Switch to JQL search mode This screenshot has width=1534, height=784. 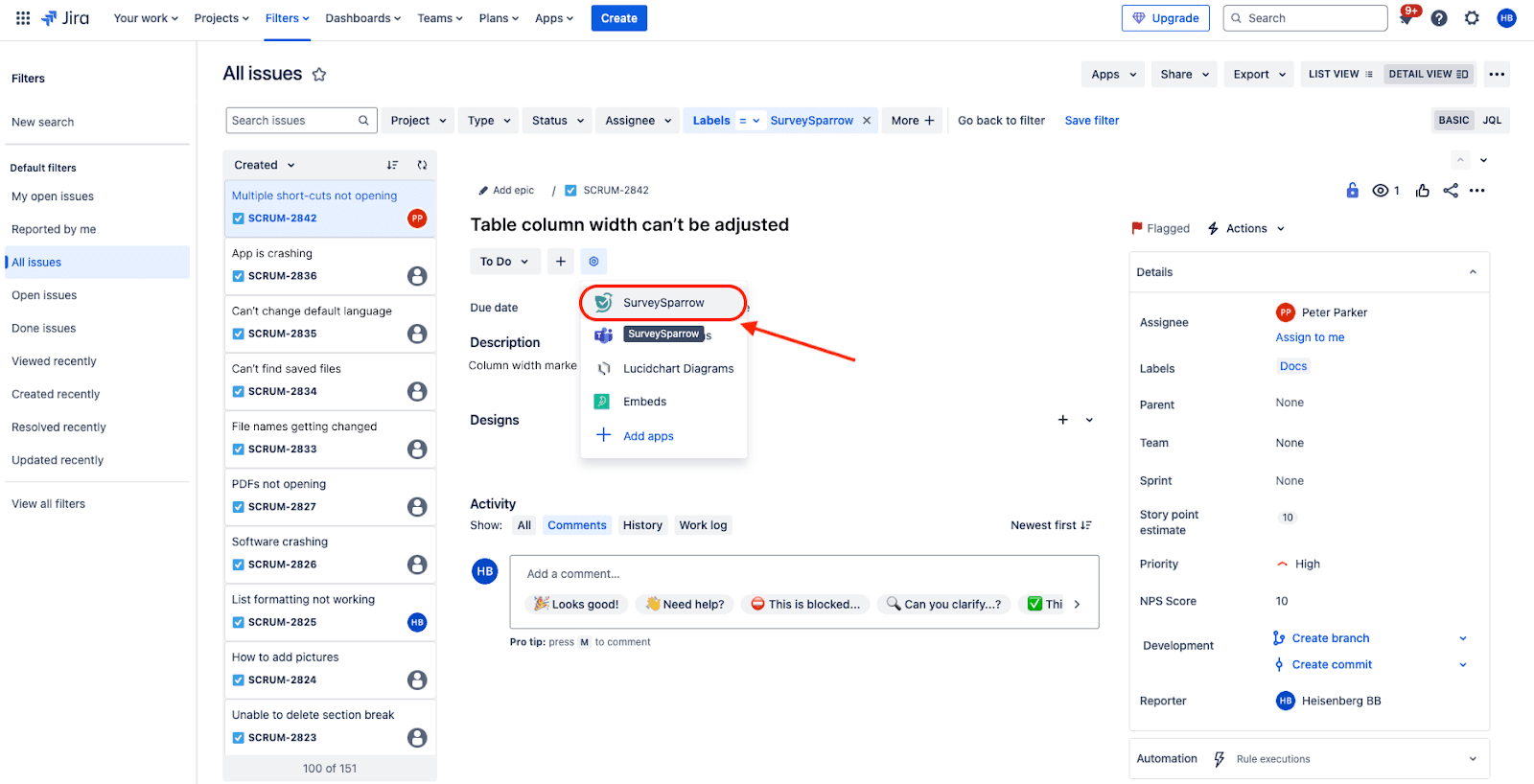tap(1492, 121)
